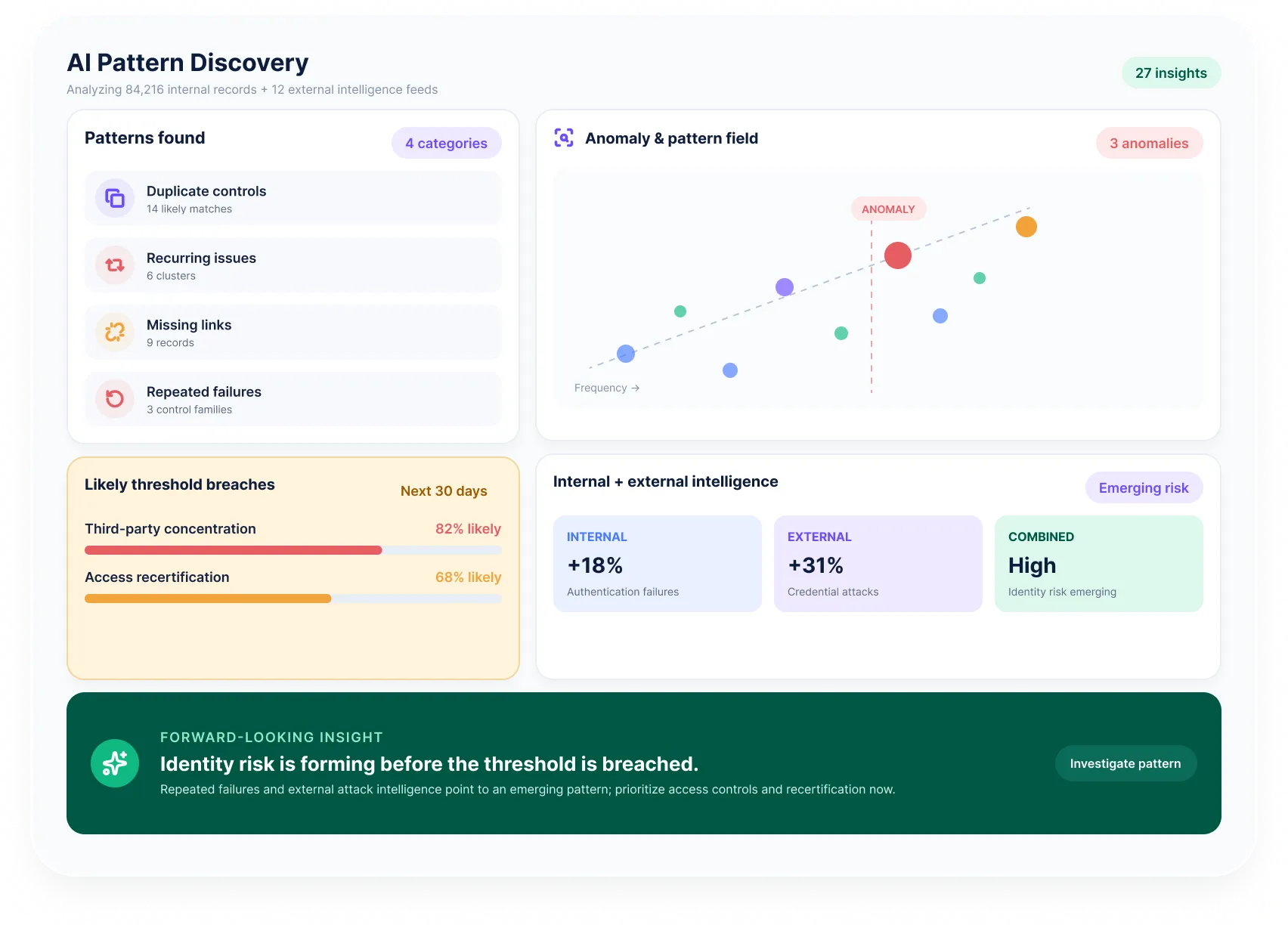1288x925 pixels.
Task: Open the Missing links row
Action: (293, 332)
